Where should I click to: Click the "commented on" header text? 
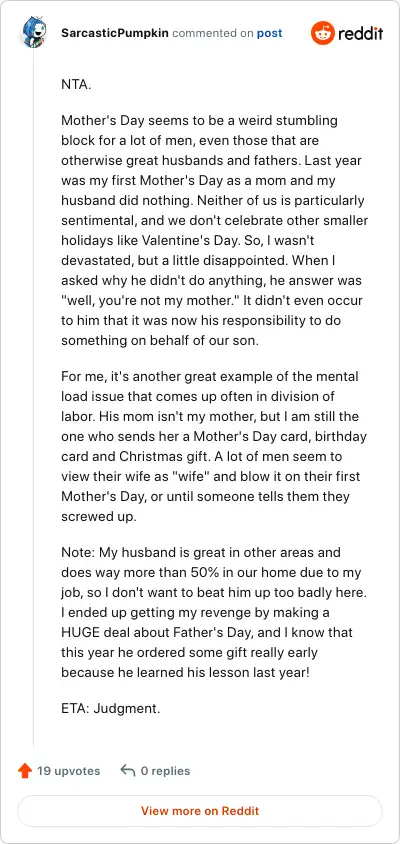[213, 33]
